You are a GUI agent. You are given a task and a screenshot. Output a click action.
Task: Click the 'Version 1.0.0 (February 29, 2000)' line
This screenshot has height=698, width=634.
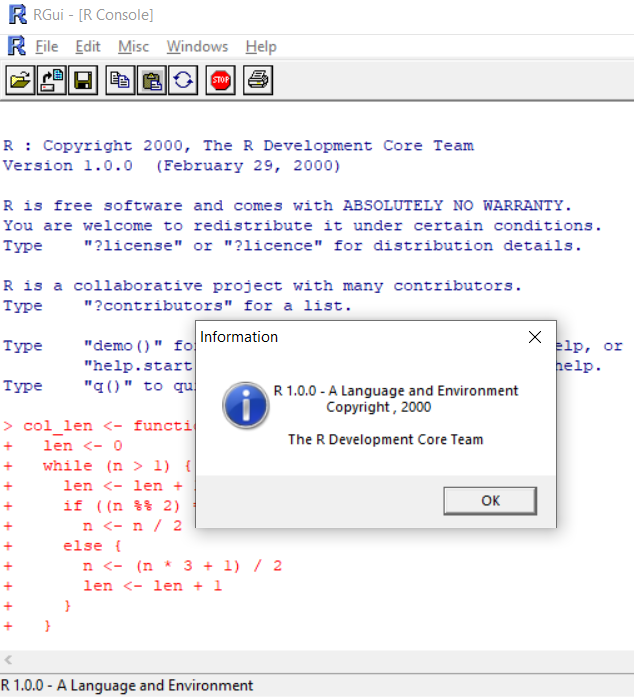tap(172, 166)
